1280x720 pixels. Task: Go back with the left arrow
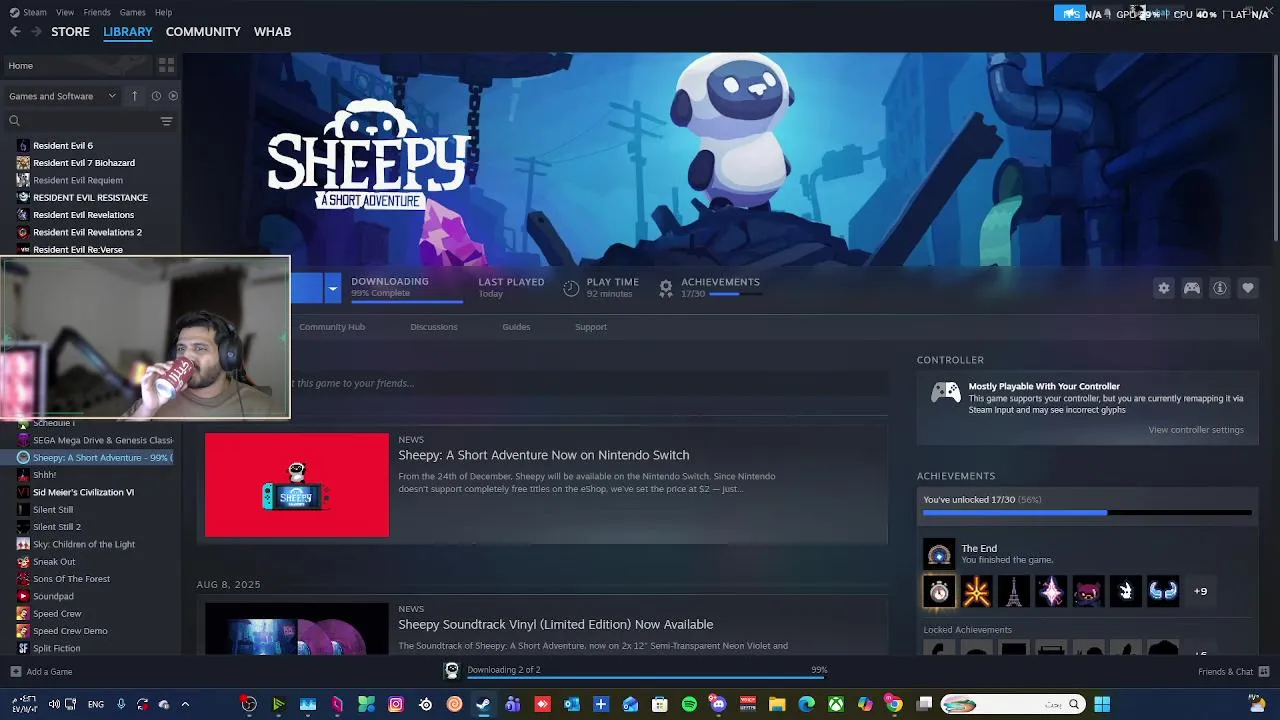point(15,32)
